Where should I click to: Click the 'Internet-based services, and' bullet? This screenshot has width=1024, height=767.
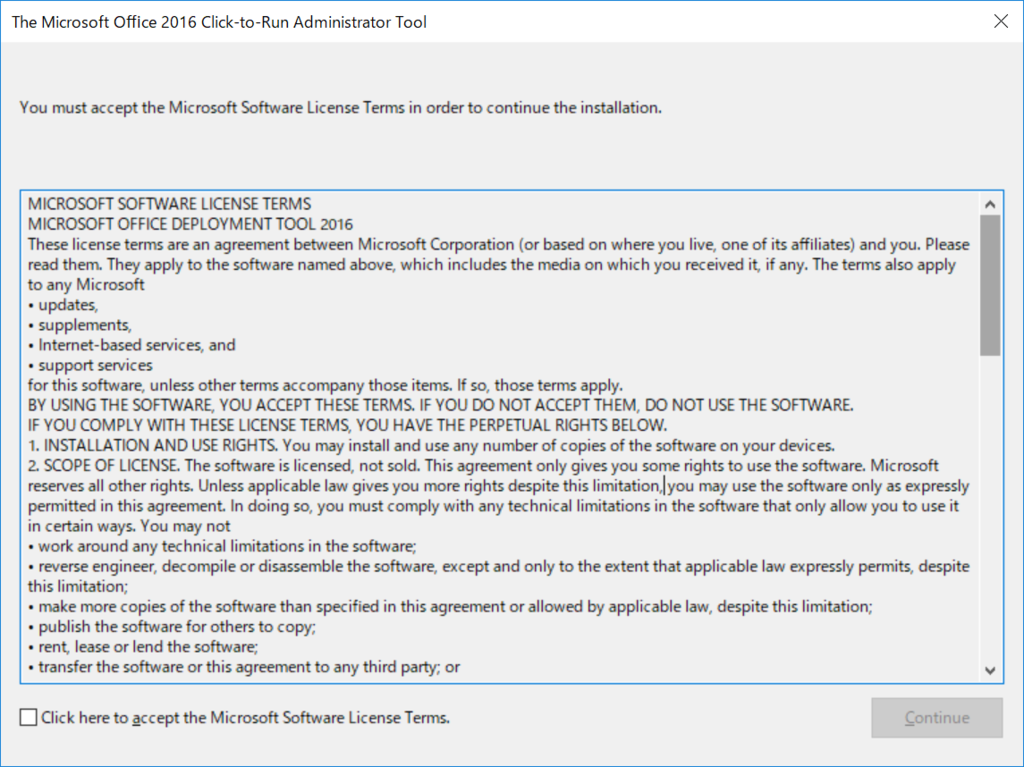[x=131, y=345]
